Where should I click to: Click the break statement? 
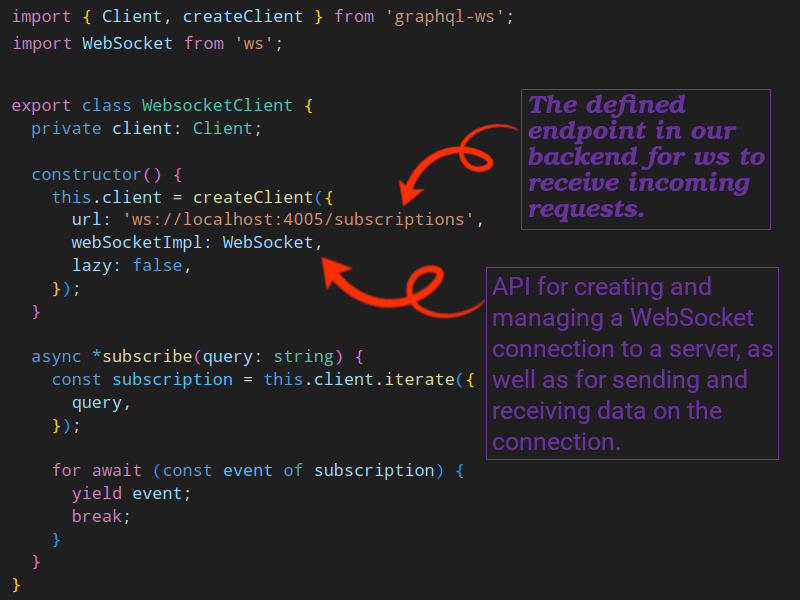pyautogui.click(x=100, y=516)
